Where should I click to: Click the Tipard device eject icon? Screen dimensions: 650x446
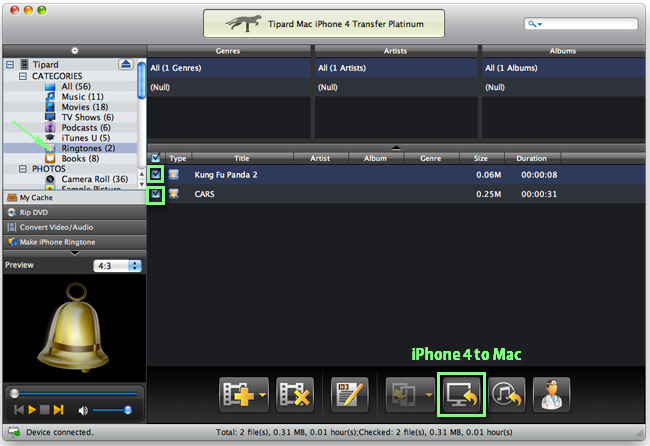point(126,64)
